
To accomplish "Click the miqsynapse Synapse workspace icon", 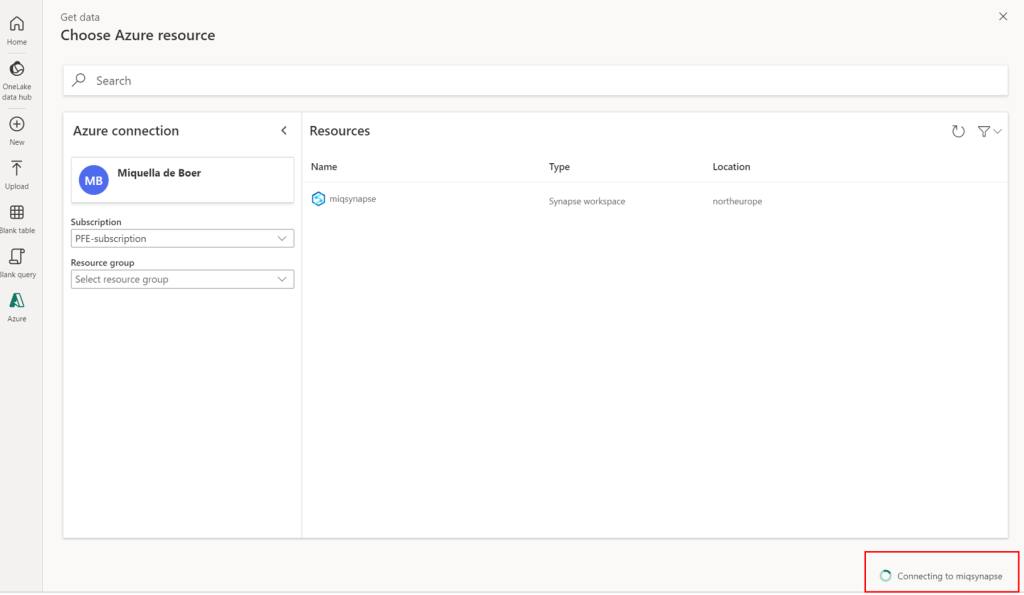I will pyautogui.click(x=318, y=199).
